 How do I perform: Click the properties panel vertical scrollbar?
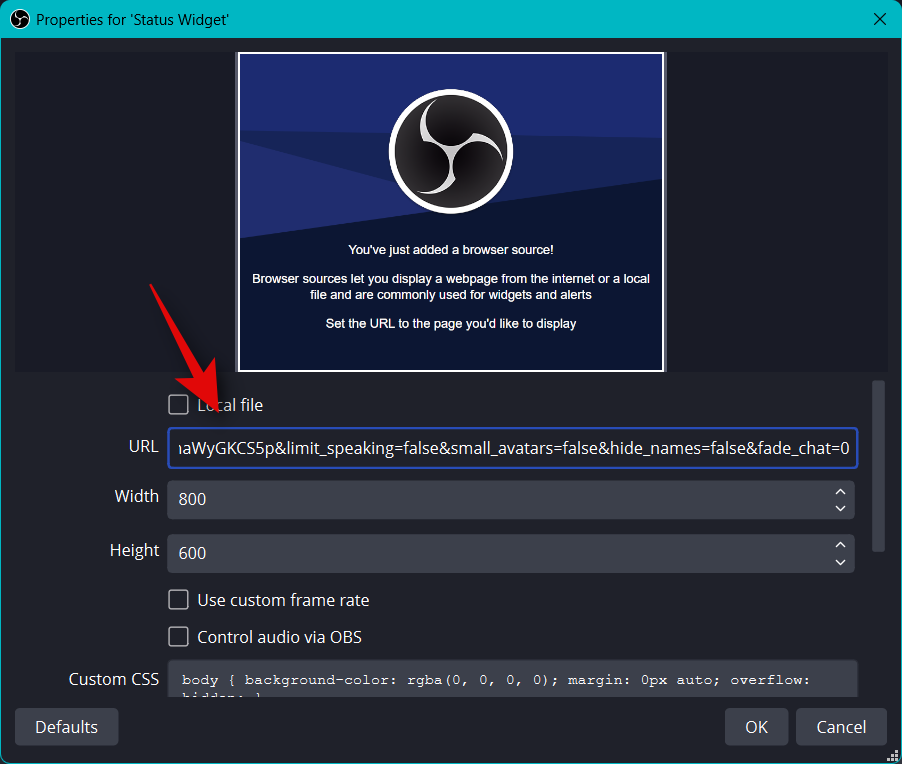(878, 466)
